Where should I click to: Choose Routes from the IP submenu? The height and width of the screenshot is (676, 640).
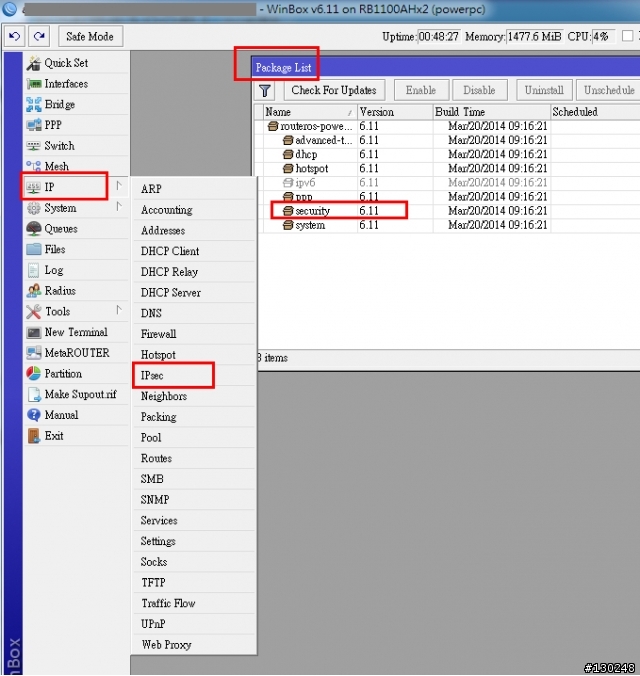pos(194,458)
